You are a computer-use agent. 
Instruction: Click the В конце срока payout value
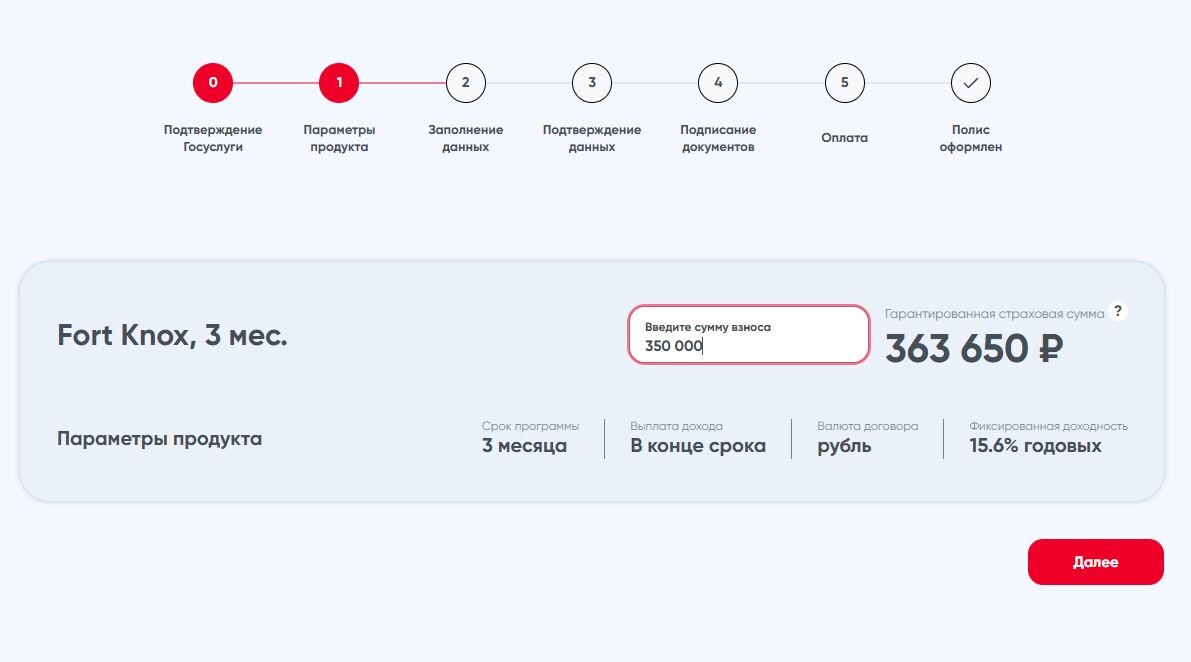(698, 446)
